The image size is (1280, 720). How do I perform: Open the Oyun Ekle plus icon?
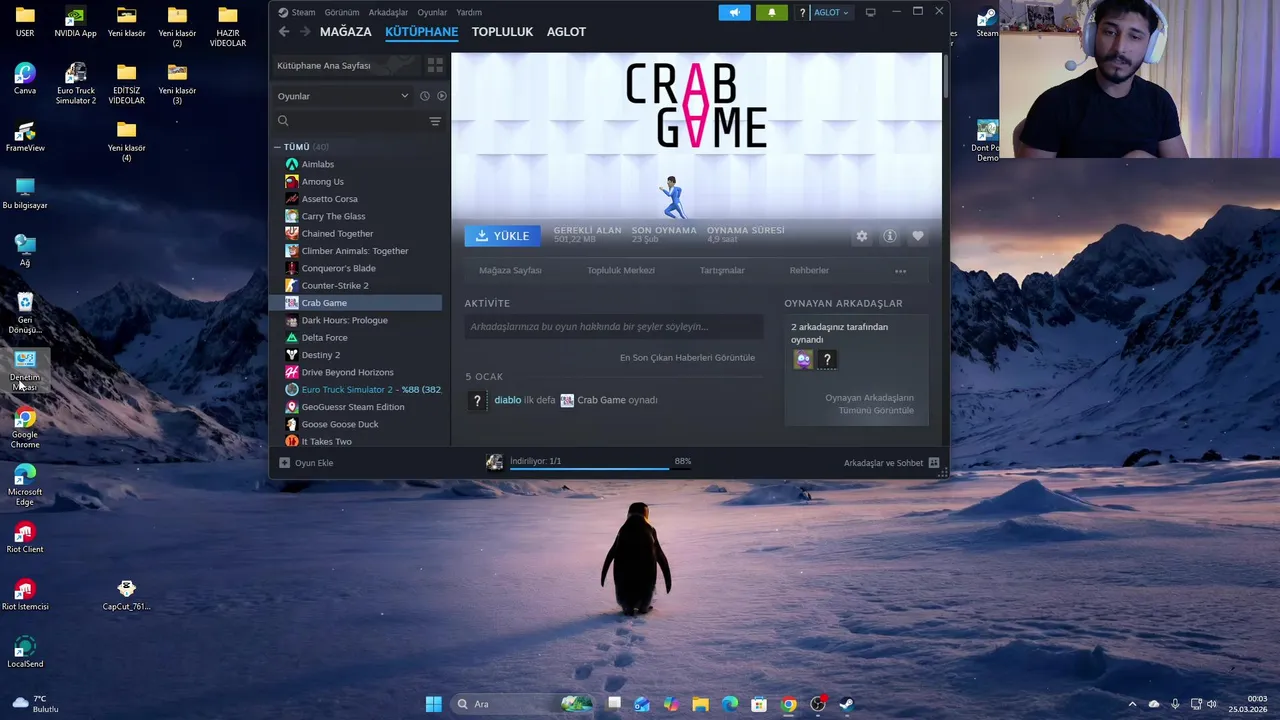click(x=284, y=463)
